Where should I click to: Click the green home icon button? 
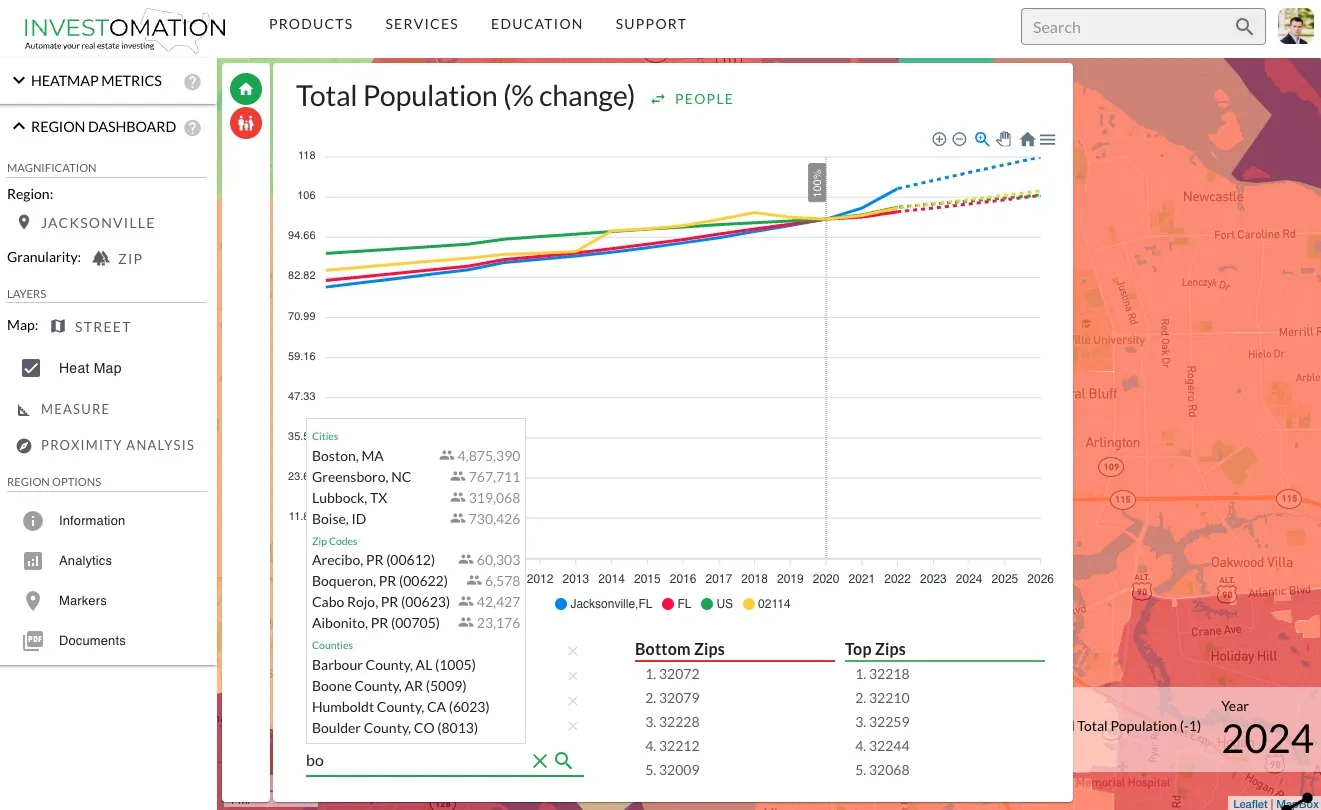pyautogui.click(x=245, y=89)
